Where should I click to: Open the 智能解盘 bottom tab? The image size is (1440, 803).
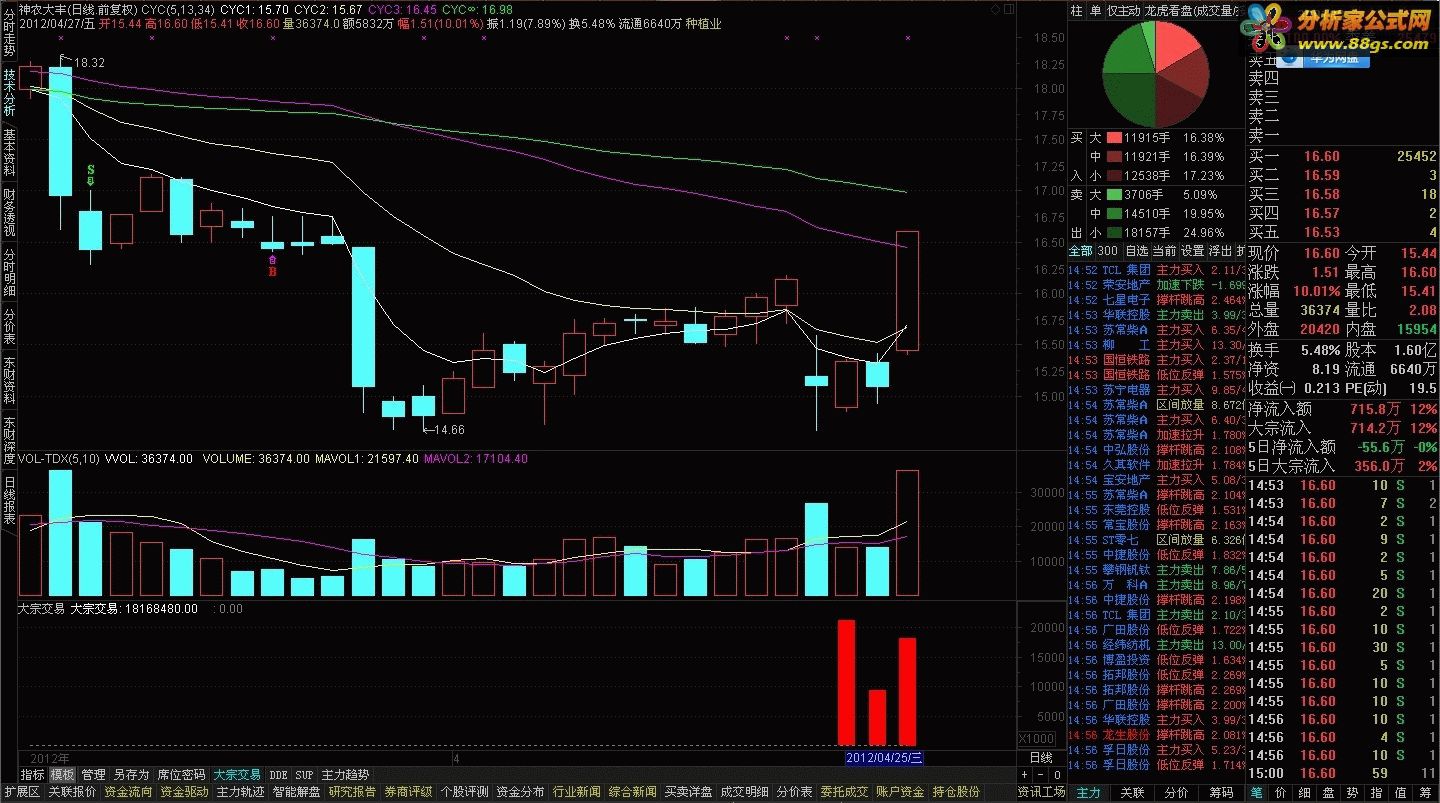296,792
